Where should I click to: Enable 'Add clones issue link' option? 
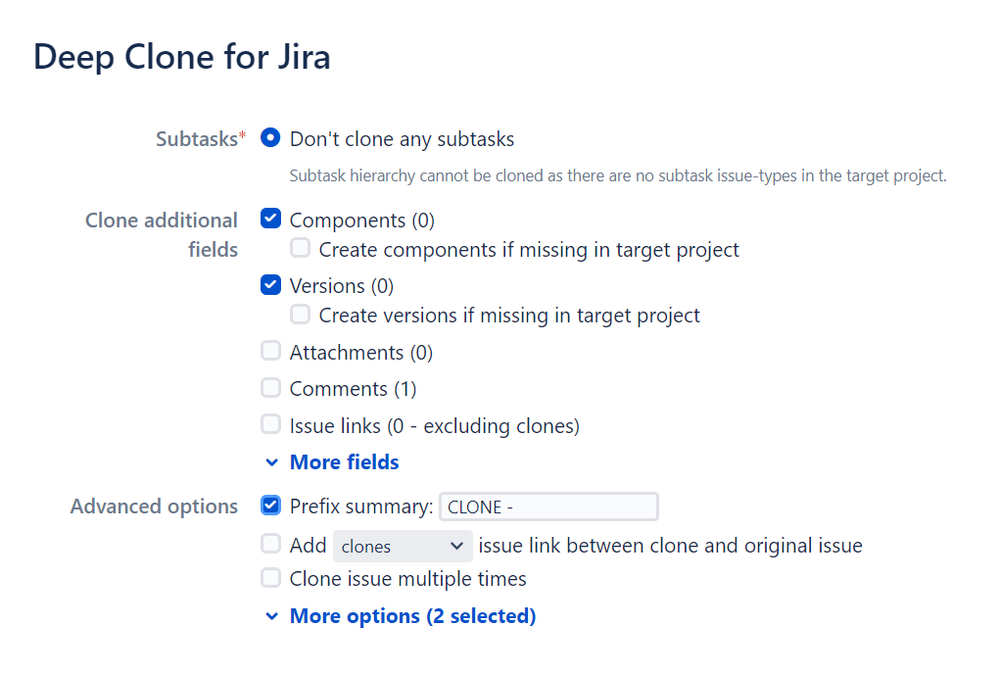(x=270, y=544)
